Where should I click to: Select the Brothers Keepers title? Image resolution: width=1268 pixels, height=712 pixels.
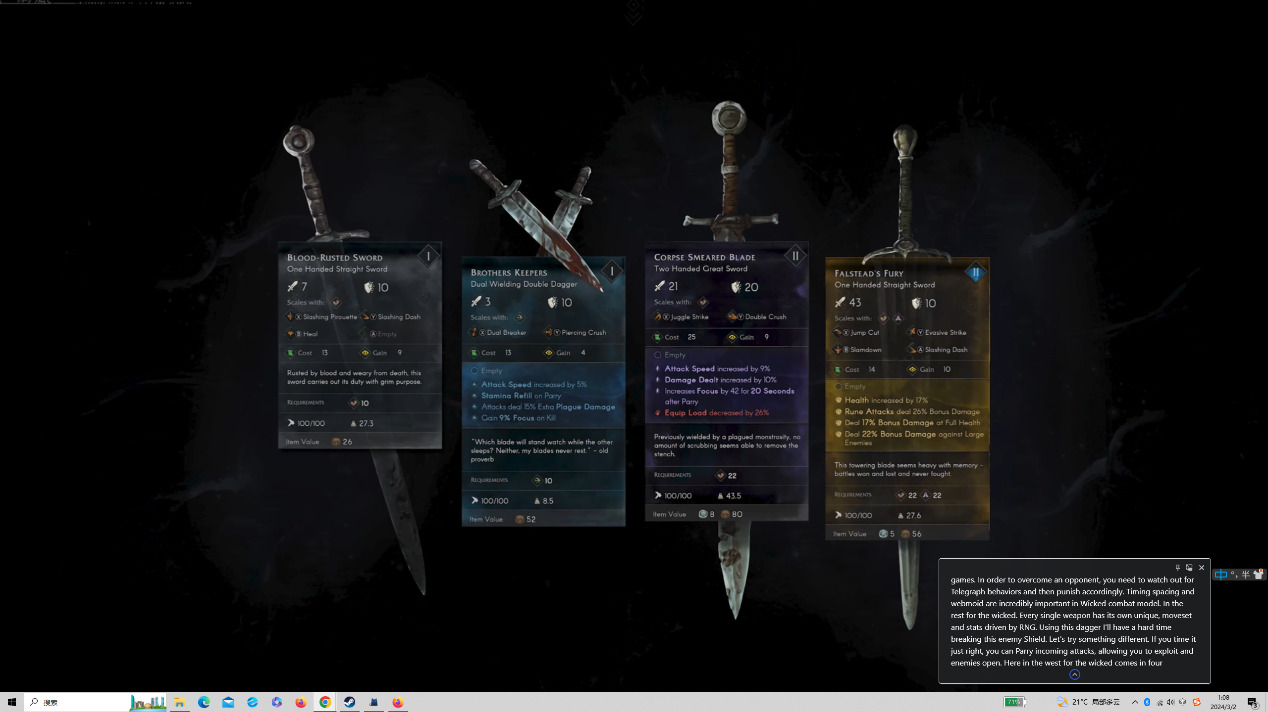point(511,273)
